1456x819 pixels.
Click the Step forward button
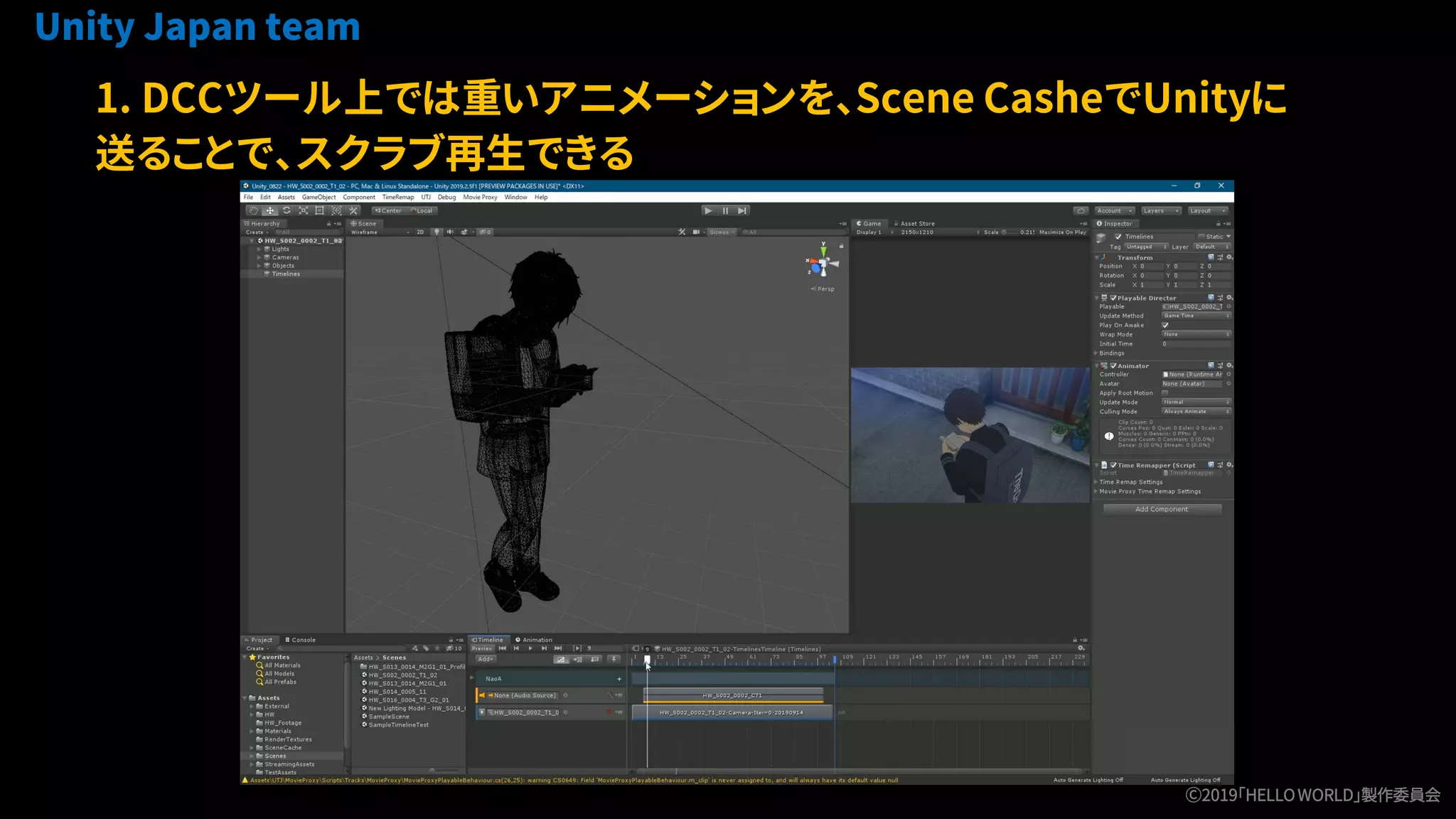click(x=742, y=210)
